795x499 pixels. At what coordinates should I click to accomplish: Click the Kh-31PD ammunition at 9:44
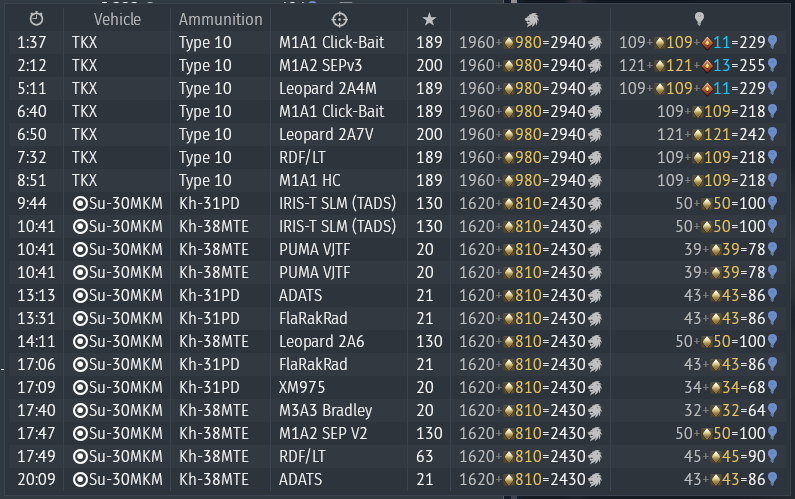[x=209, y=203]
